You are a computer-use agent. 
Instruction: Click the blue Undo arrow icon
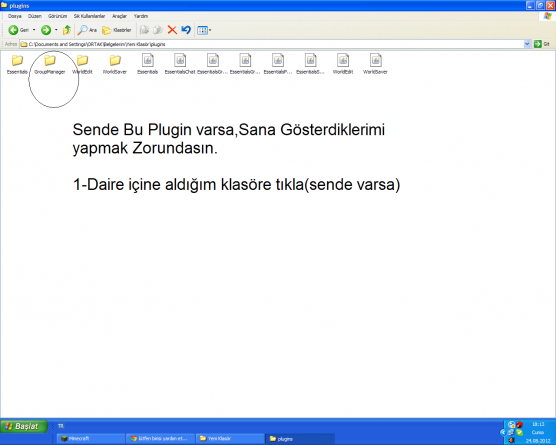coord(186,30)
